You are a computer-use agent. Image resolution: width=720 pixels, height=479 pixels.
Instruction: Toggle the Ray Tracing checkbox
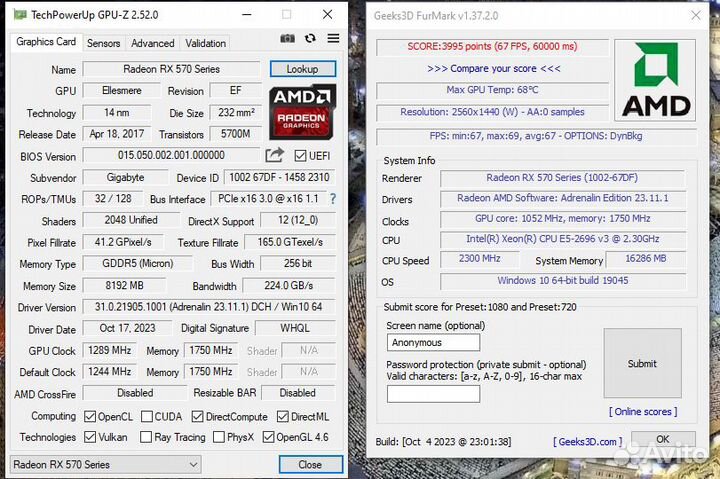pyautogui.click(x=146, y=437)
